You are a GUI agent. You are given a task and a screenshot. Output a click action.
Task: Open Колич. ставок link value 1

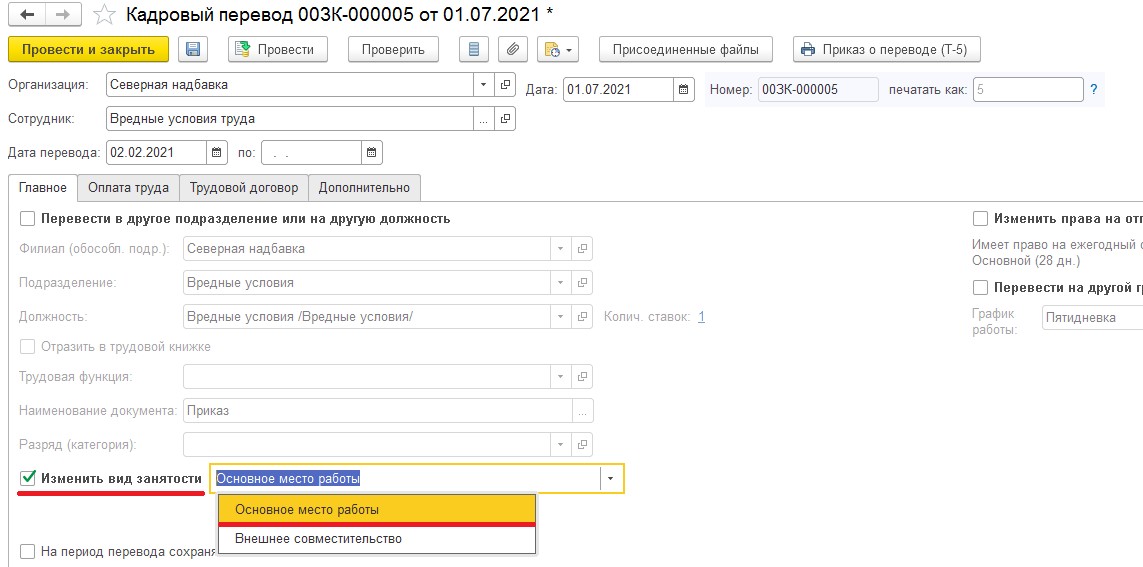tap(701, 316)
